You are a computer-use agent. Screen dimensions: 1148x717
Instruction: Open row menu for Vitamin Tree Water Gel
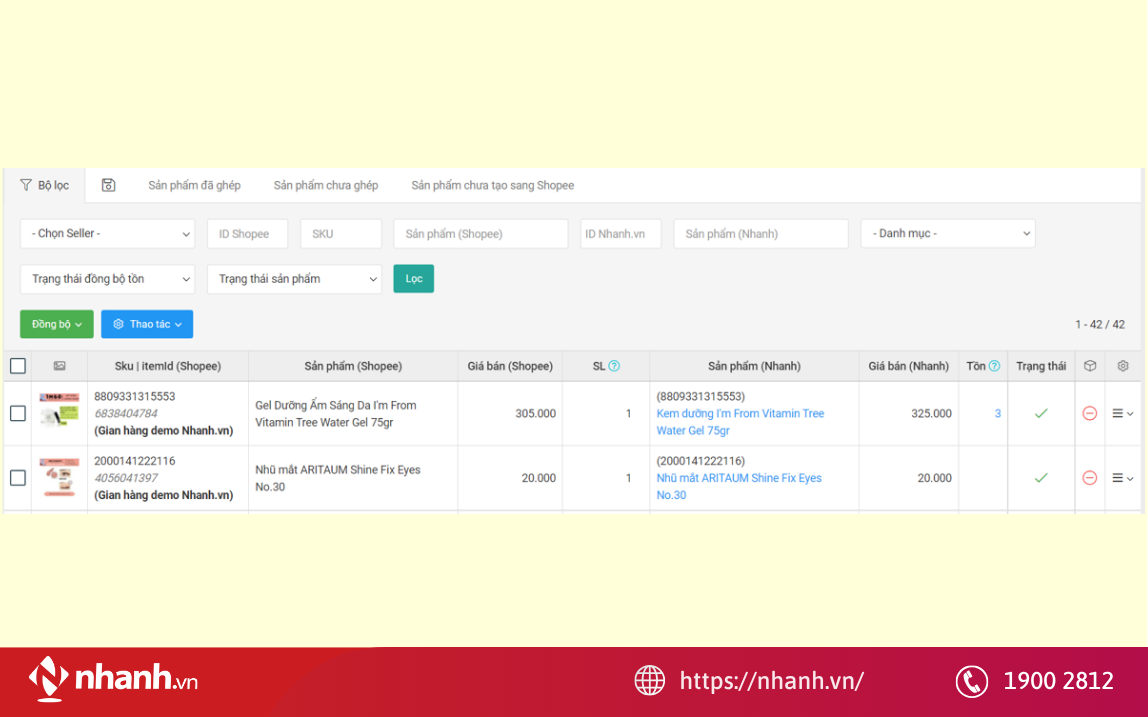pos(1122,414)
